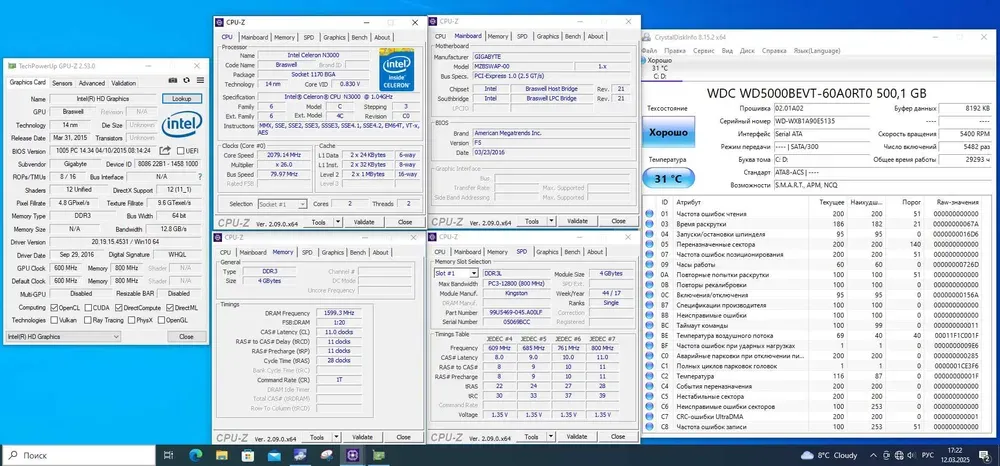The width and height of the screenshot is (1000, 466).
Task: Click Close in the CPU-Z SPD window
Action: 617,437
